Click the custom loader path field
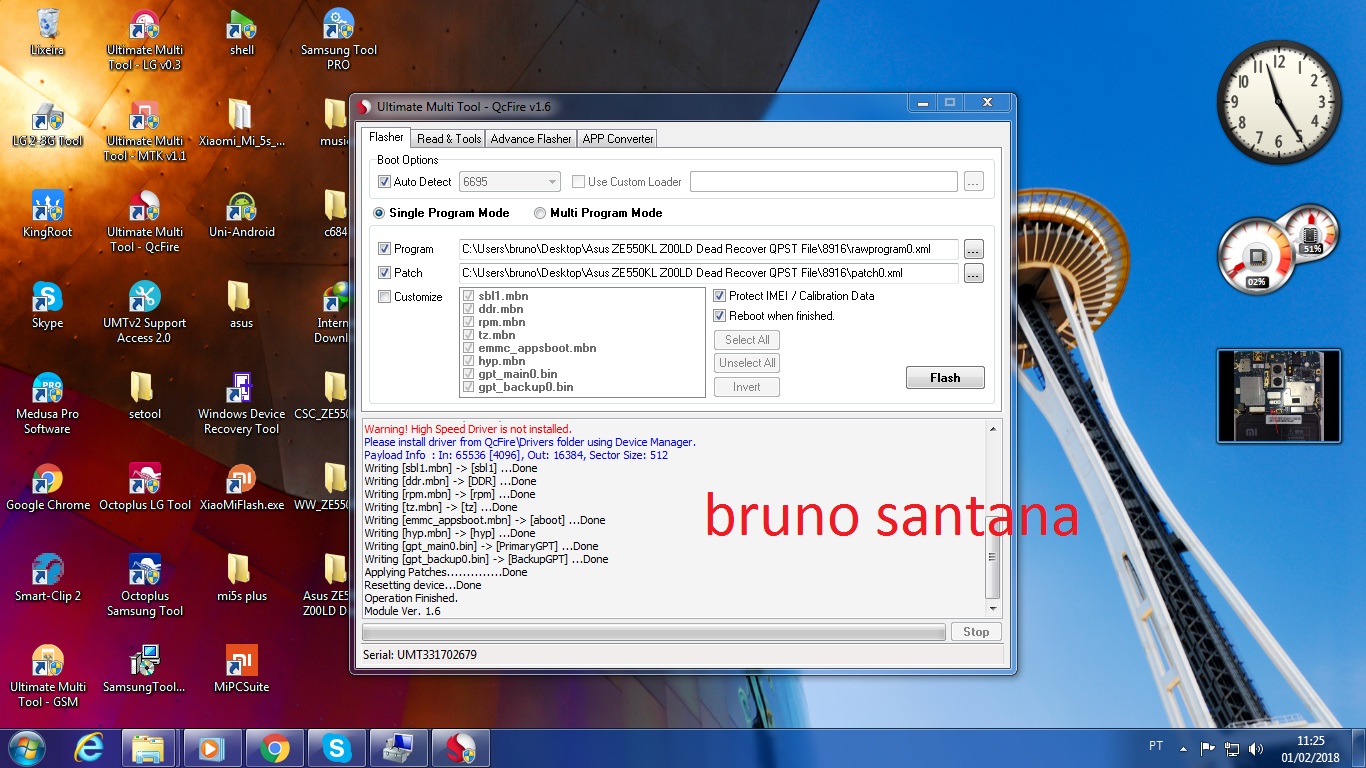This screenshot has height=768, width=1366. coord(823,182)
